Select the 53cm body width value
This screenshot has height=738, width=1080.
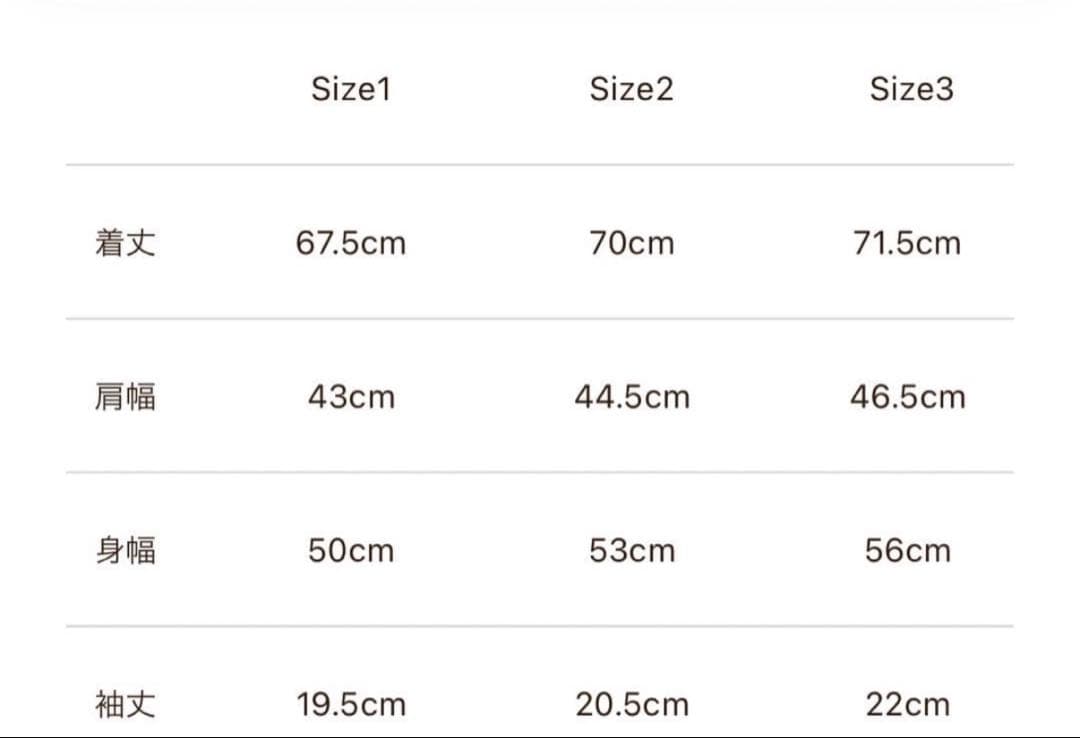pos(631,551)
